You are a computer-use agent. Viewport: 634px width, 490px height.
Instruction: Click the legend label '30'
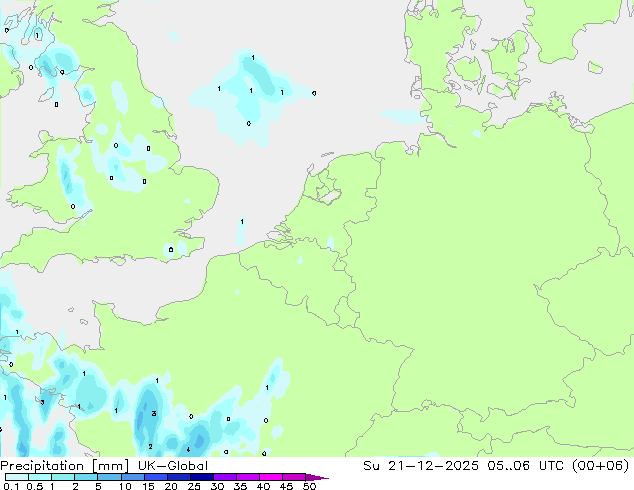coord(218,486)
